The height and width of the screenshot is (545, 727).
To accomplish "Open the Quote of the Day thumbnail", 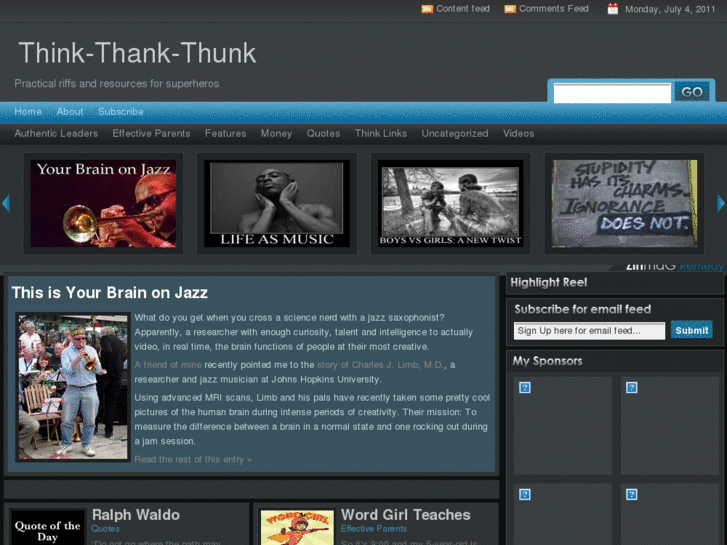I will click(x=47, y=528).
